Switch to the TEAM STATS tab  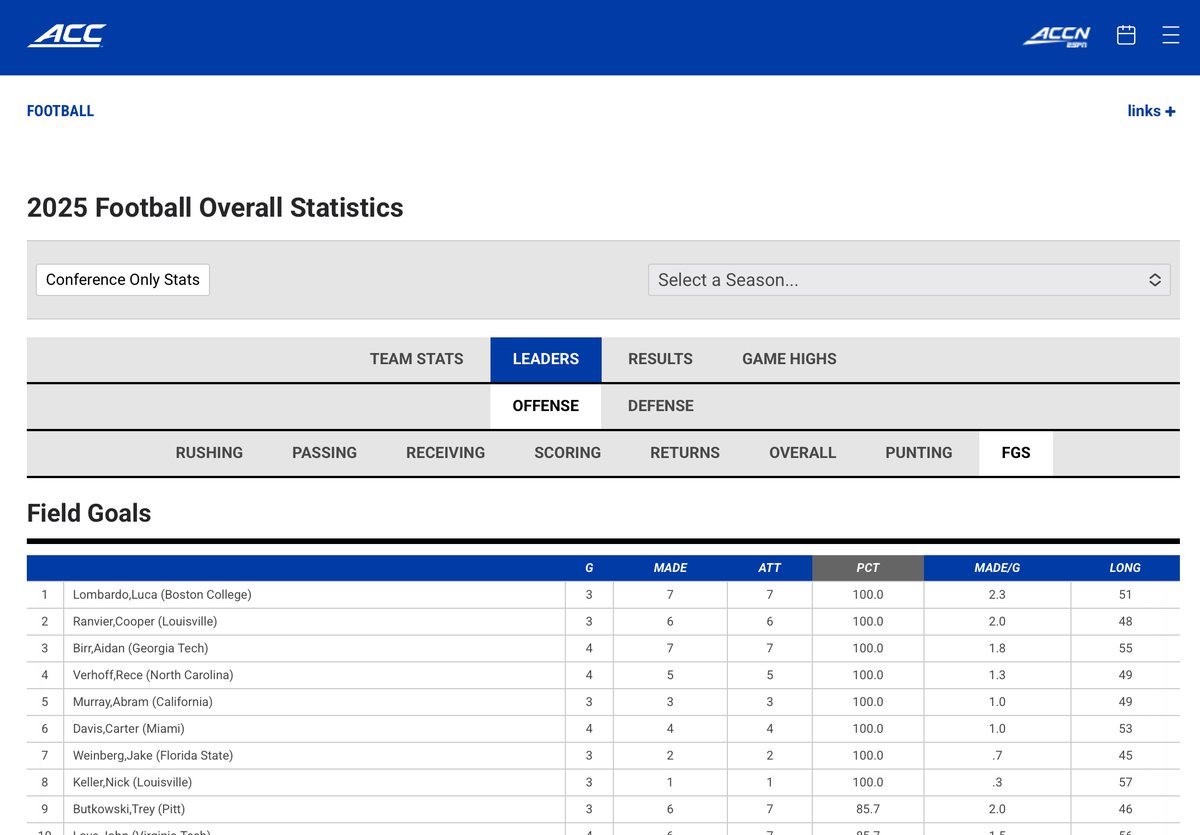coord(416,359)
